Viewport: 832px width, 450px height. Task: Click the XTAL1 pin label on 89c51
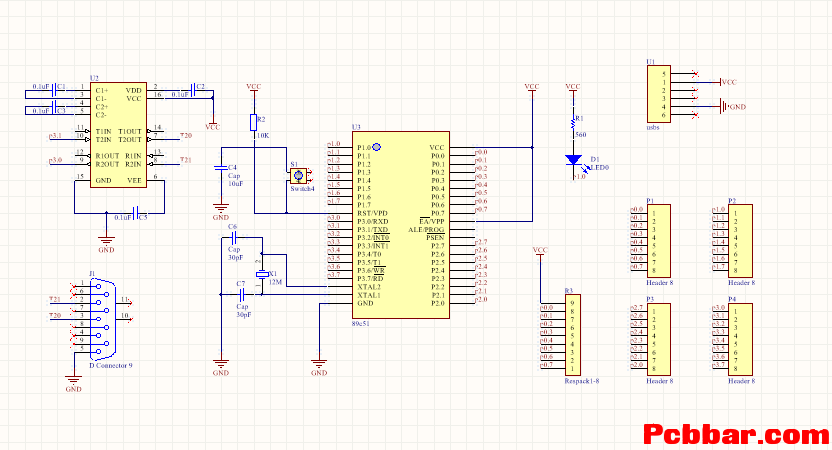(x=369, y=295)
